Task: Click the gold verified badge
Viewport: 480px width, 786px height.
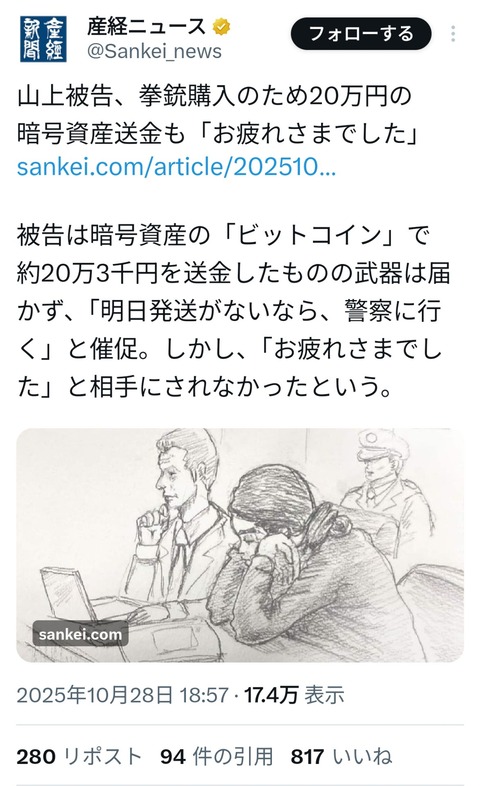Action: pos(221,27)
